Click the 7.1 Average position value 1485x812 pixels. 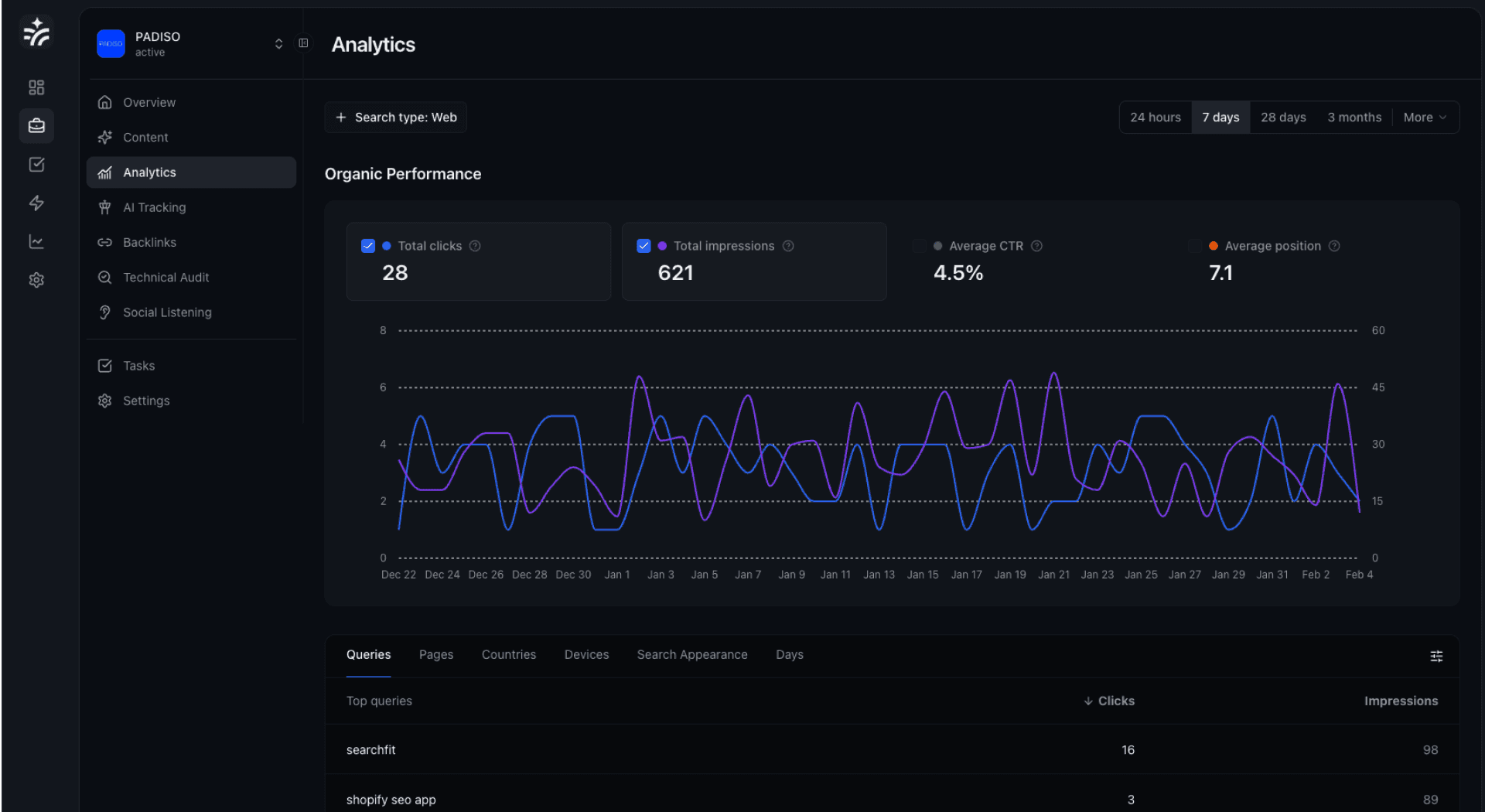coord(1220,273)
